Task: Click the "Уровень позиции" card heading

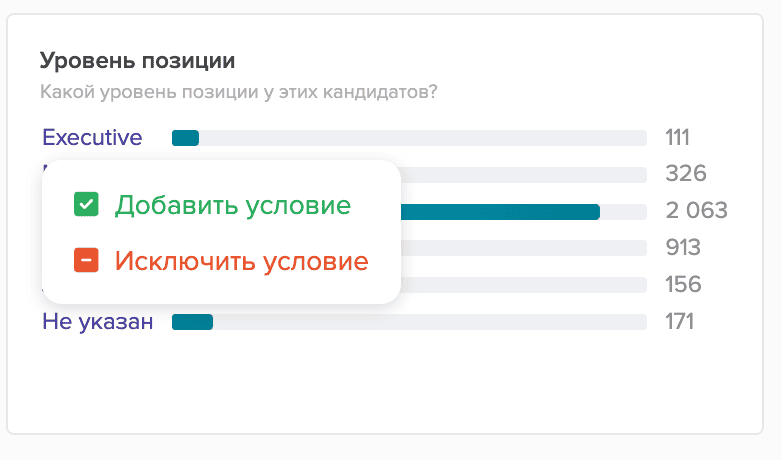Action: 138,60
